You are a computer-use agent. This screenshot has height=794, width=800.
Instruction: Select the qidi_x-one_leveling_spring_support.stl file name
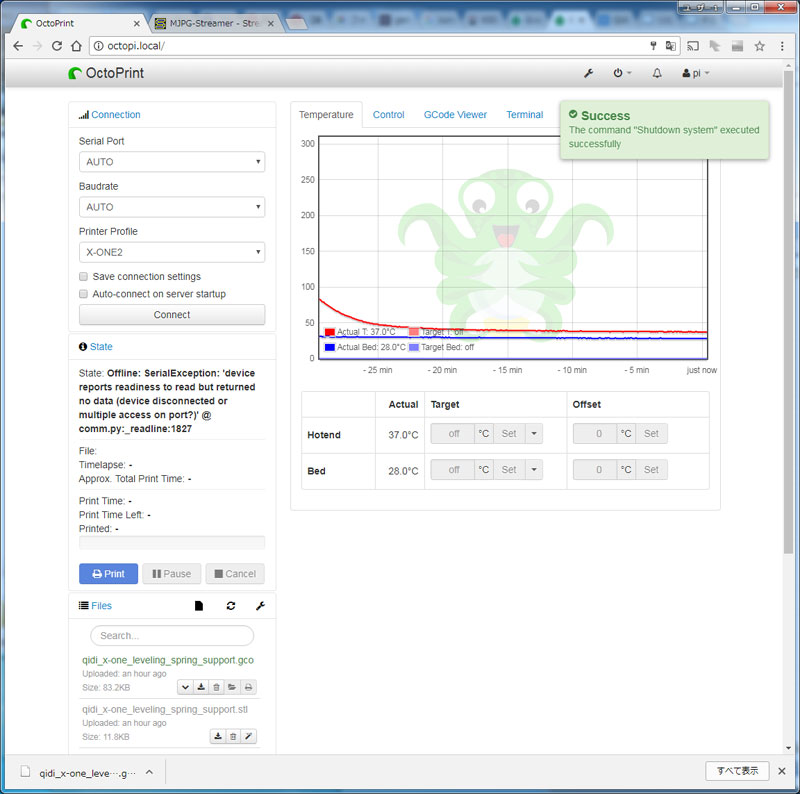[165, 710]
